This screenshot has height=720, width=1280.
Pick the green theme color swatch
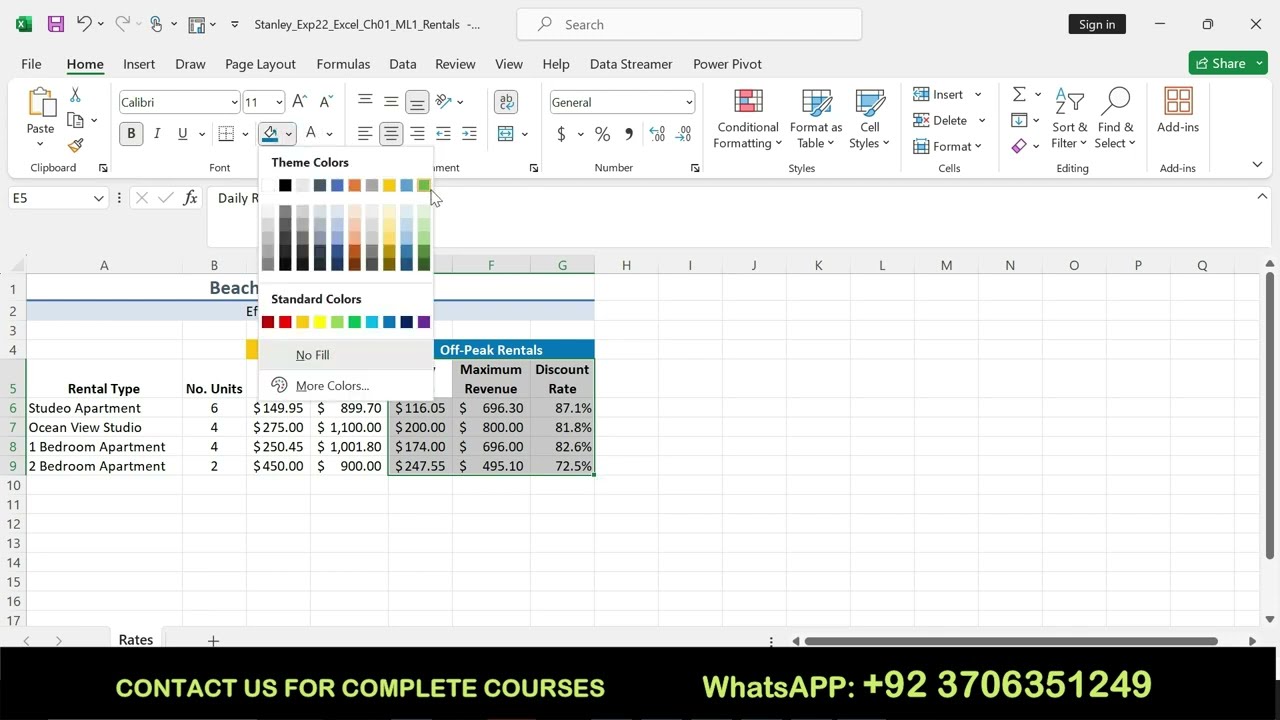click(x=424, y=185)
